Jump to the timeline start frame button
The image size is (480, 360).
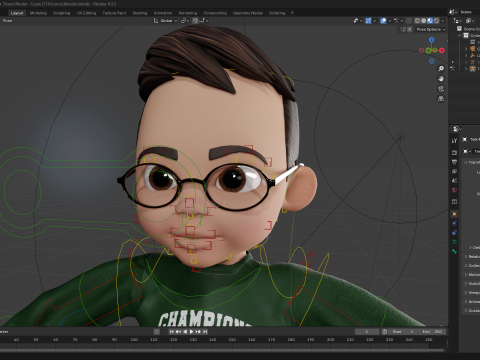click(x=171, y=332)
